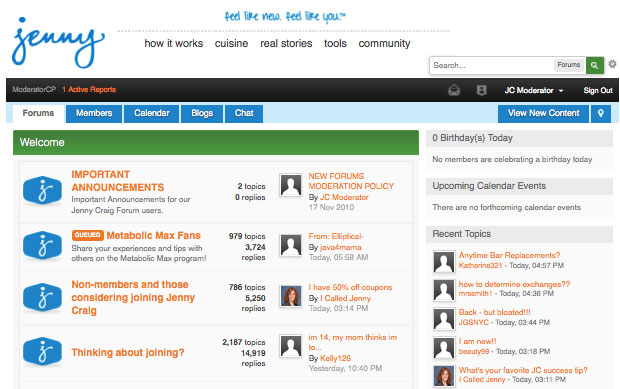Click the green search magnifier button

pos(595,65)
